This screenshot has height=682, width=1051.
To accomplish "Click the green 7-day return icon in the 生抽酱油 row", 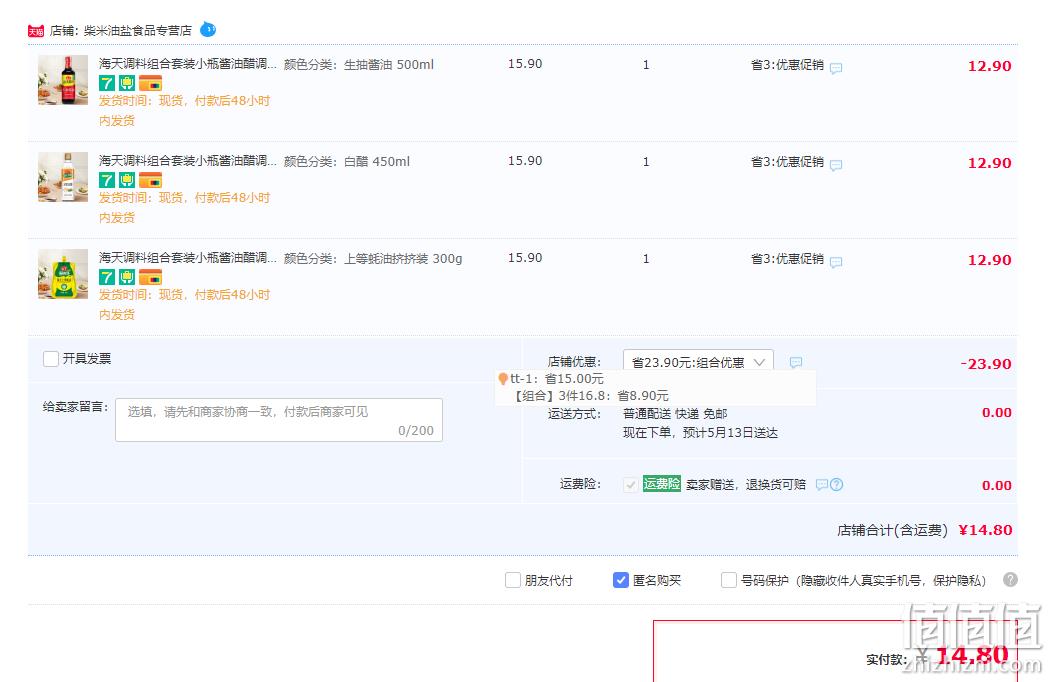I will 107,83.
